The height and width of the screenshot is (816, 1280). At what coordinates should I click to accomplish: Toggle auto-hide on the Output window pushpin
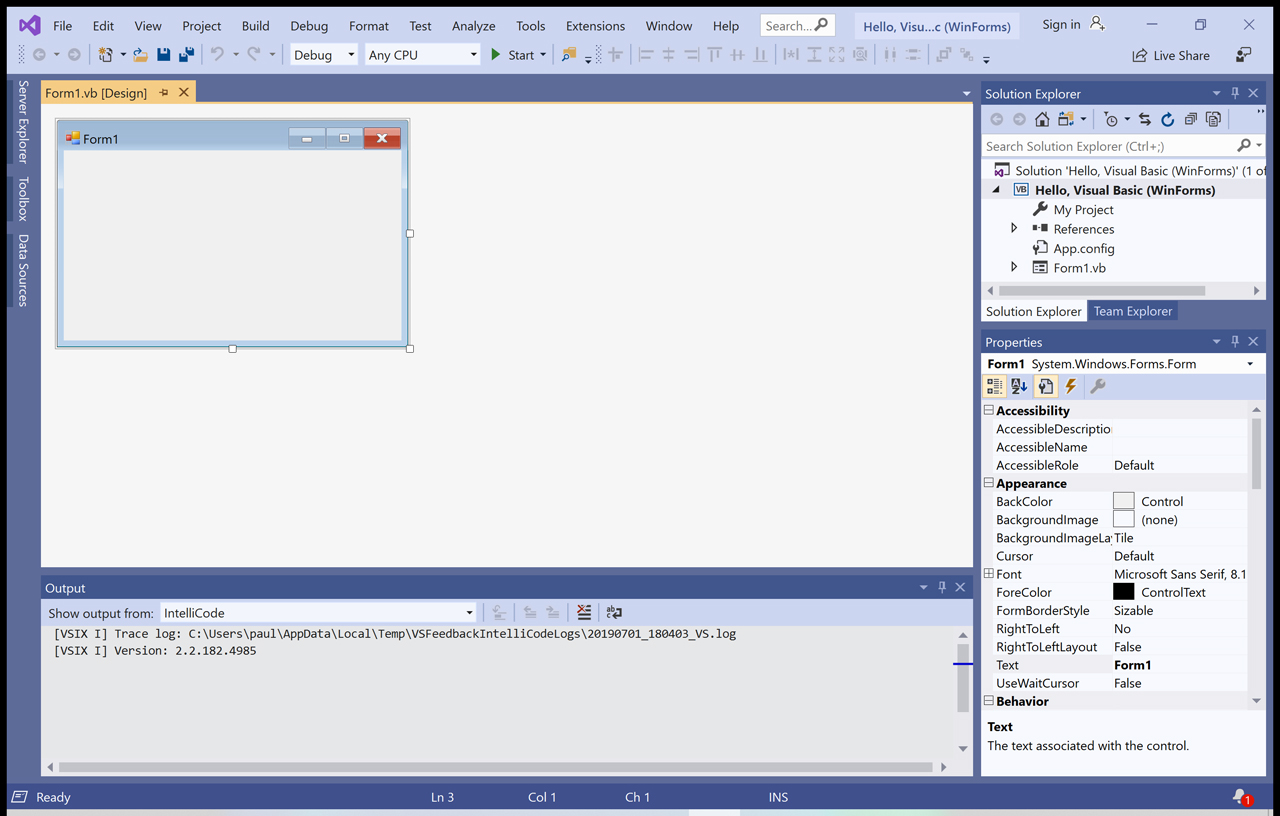click(941, 587)
